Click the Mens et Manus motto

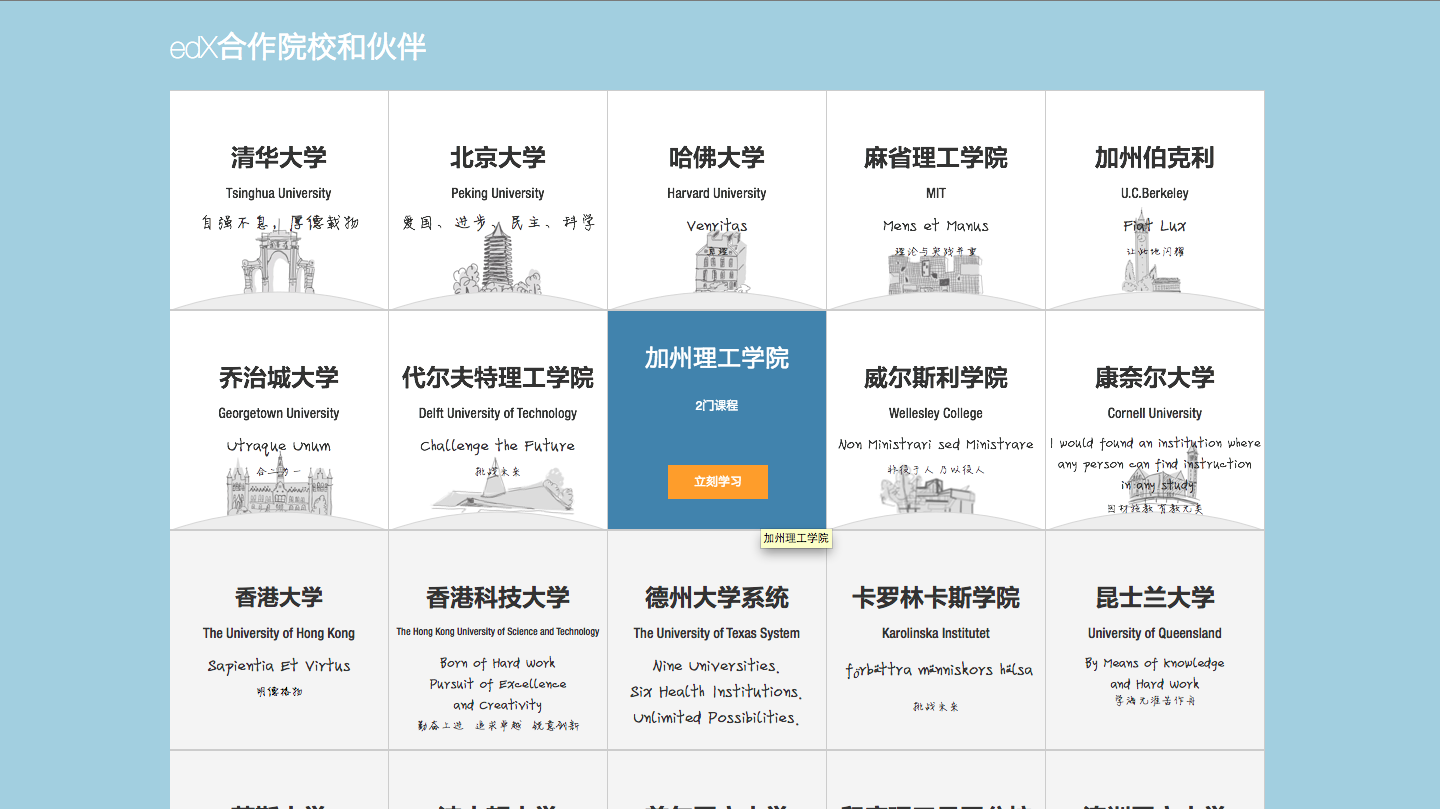pyautogui.click(x=936, y=226)
